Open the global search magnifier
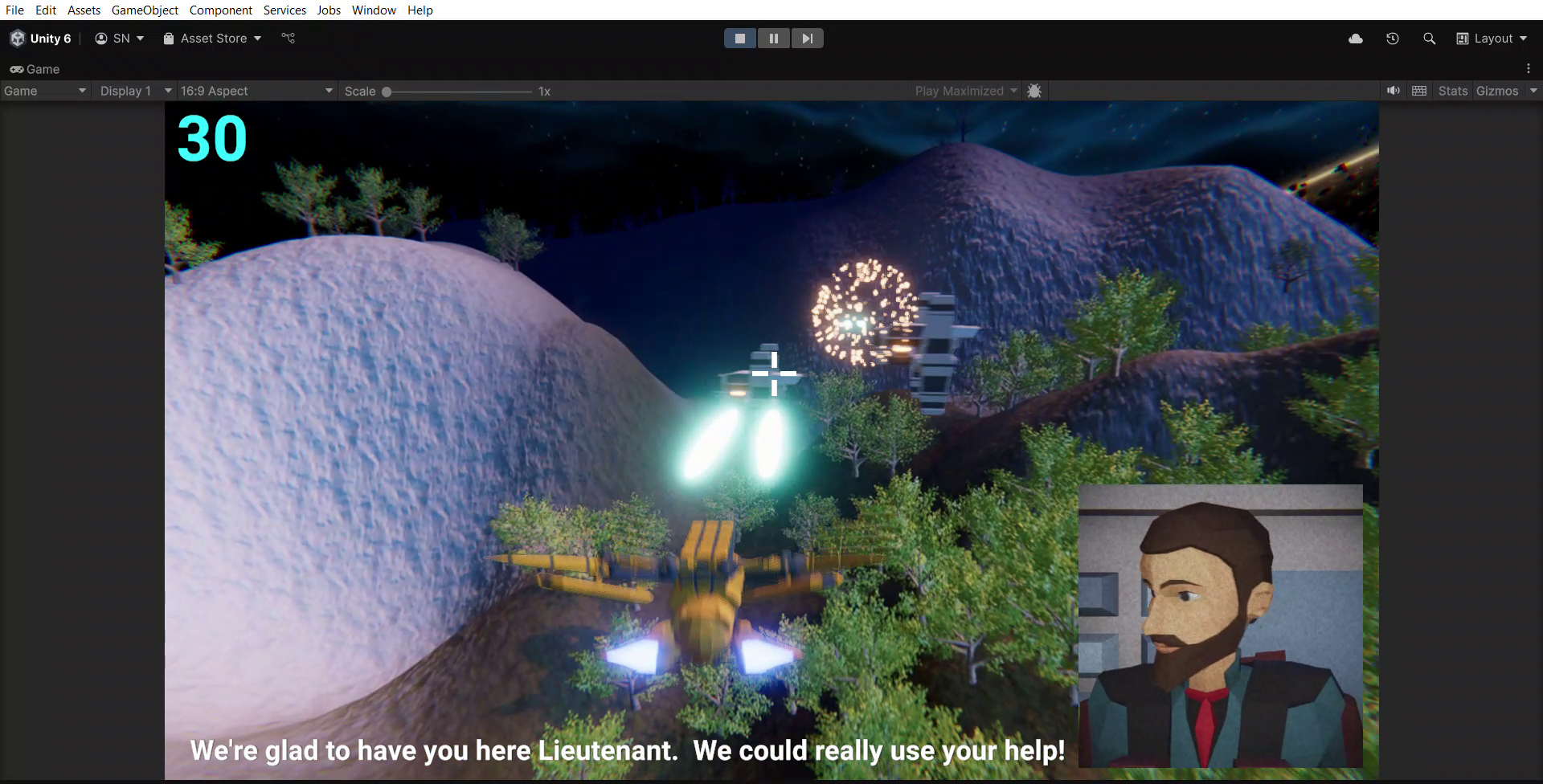Image resolution: width=1543 pixels, height=784 pixels. point(1429,39)
